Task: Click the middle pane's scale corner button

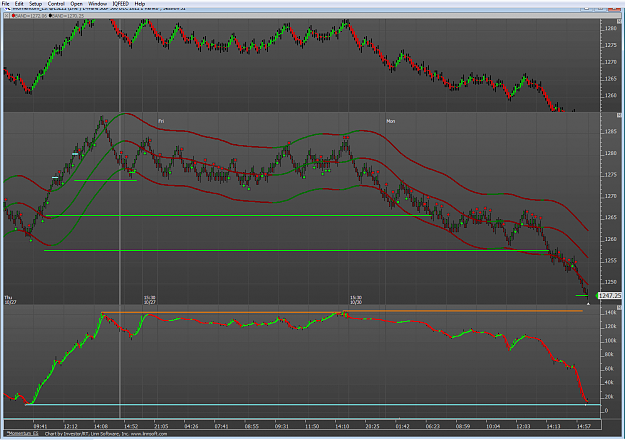Action: point(619,115)
